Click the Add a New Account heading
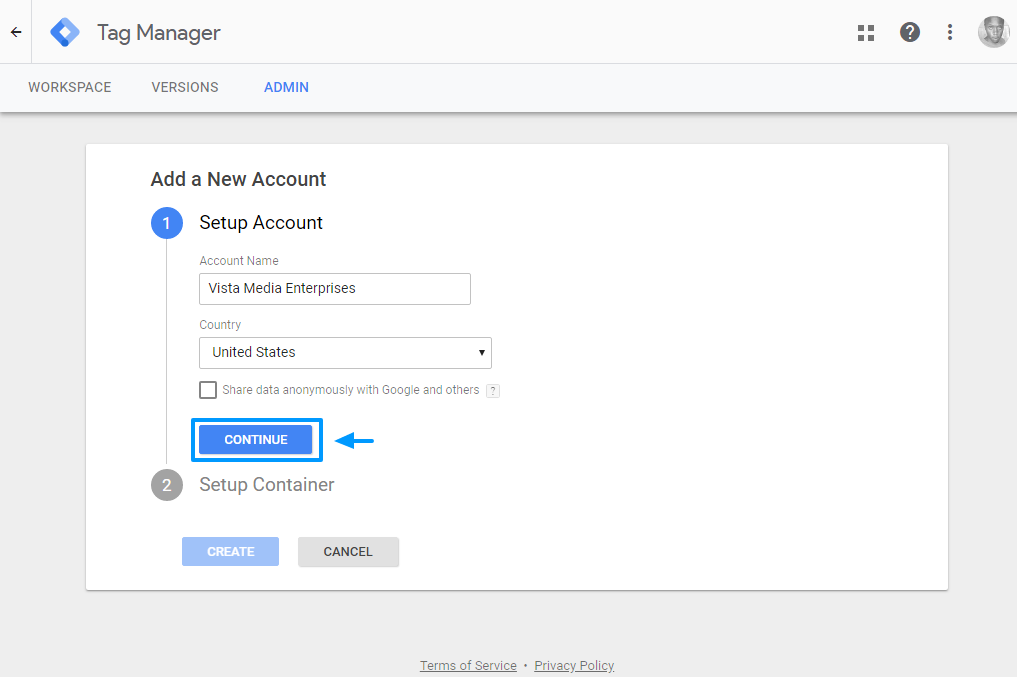Screen dimensions: 1017x677 (238, 179)
